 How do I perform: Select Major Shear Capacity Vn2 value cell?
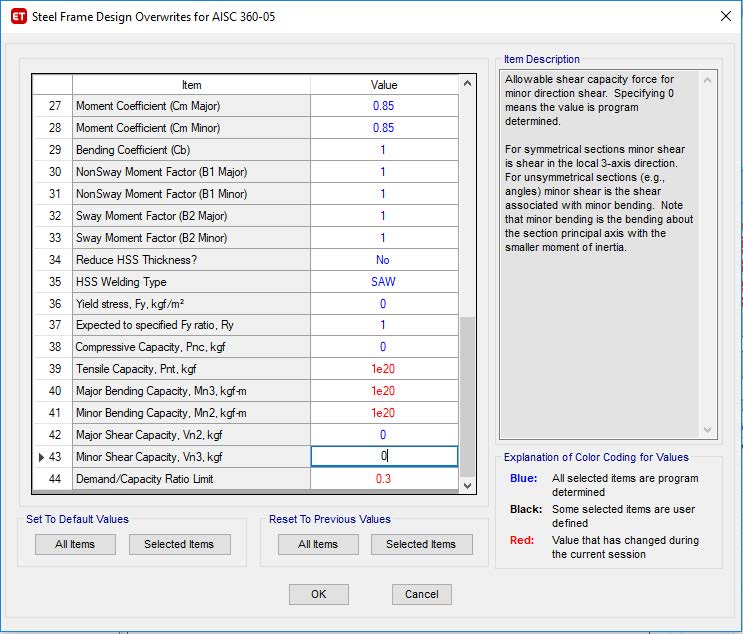384,435
